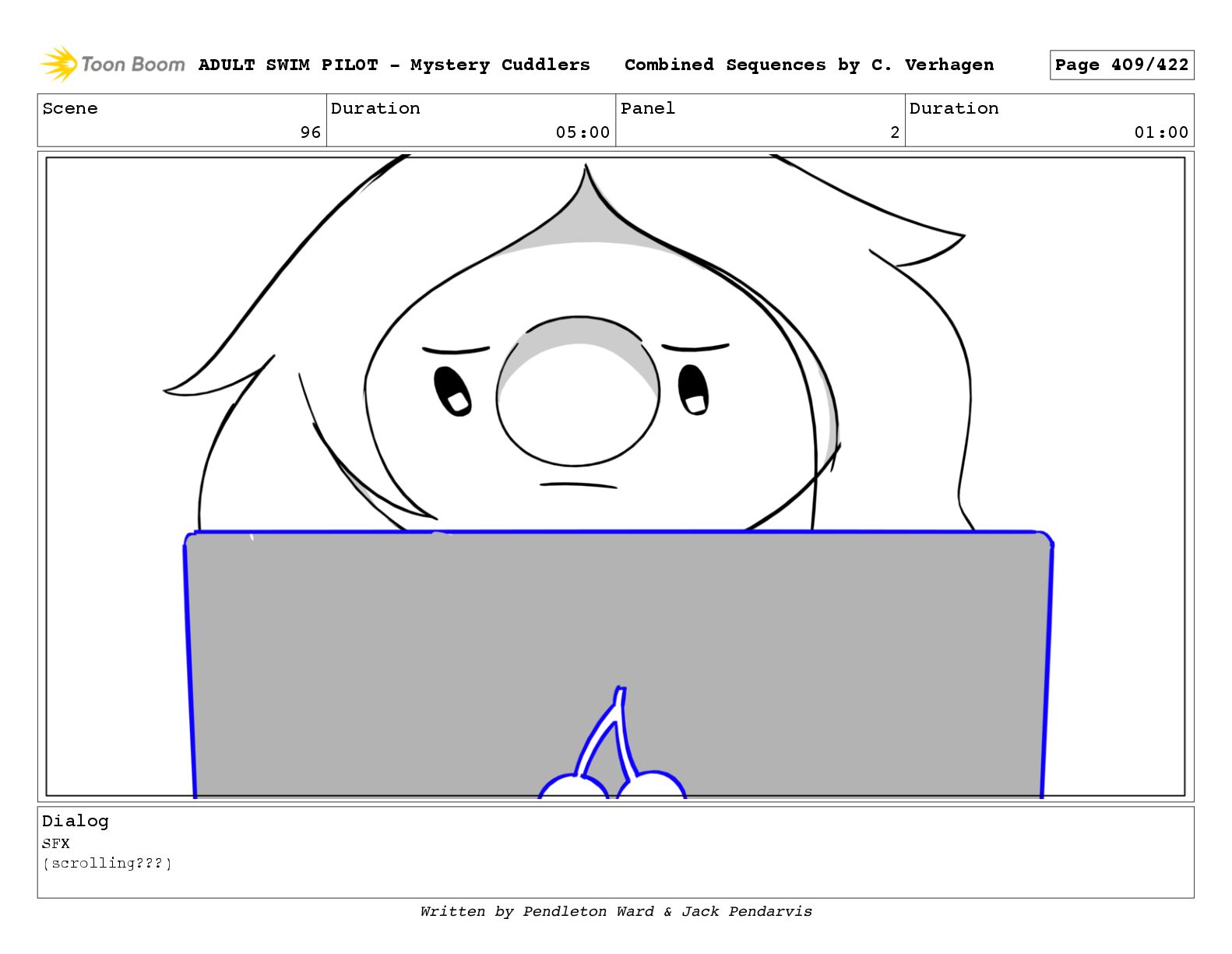Click the scene duration value 05:00
Screen dimensions: 1232x954
tap(583, 132)
